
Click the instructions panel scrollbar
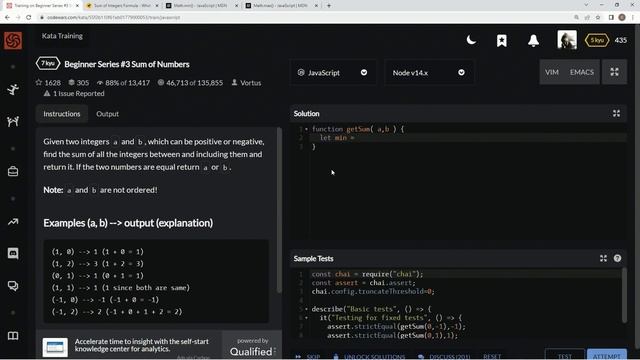tap(279, 210)
